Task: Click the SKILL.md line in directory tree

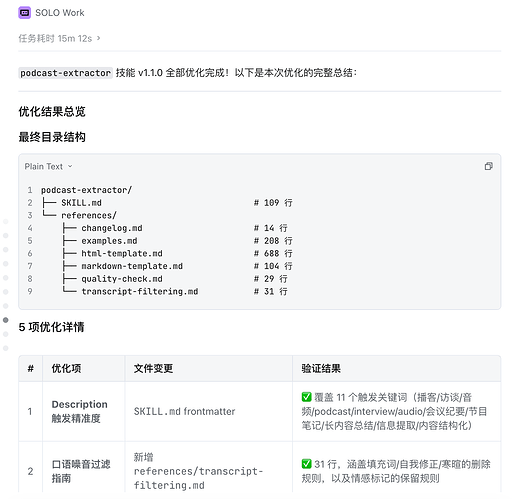Action: [x=81, y=203]
